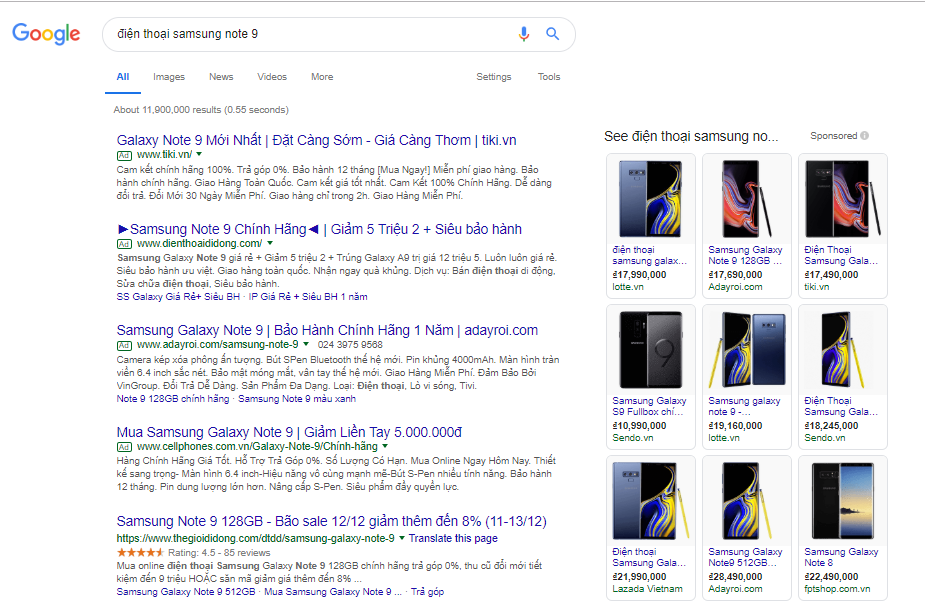Expand dropdown arrow next to www.tiki.vn/
Viewport: 925px width, 616px height.
pyautogui.click(x=199, y=155)
